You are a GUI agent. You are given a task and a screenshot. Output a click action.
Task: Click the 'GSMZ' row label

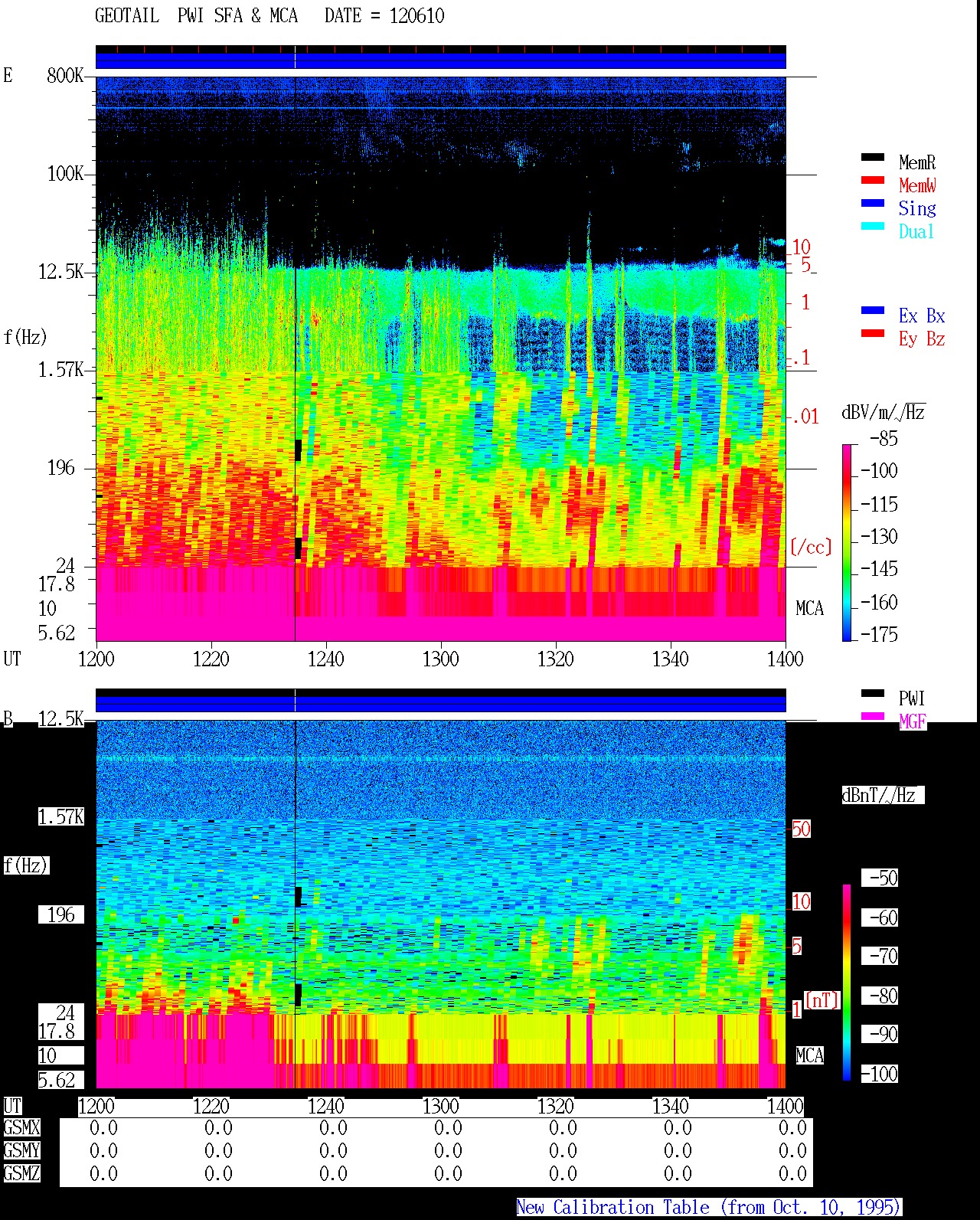(21, 1174)
